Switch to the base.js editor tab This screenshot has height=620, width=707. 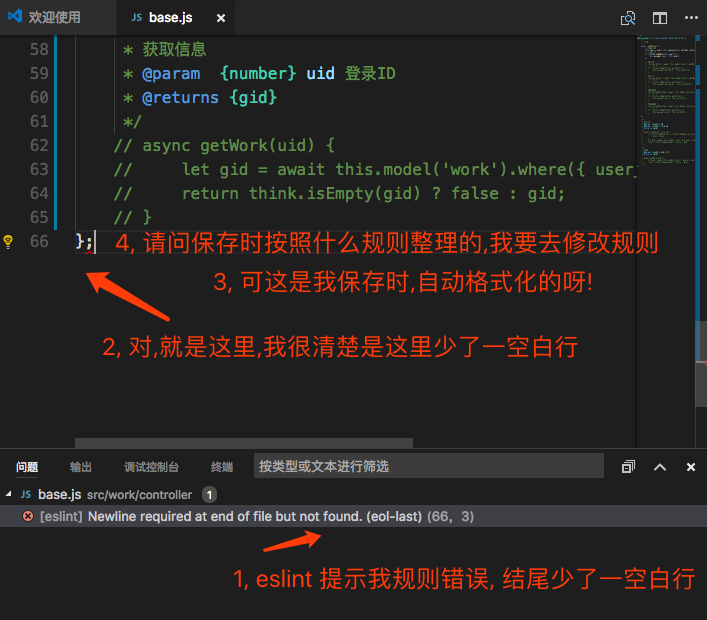point(170,18)
